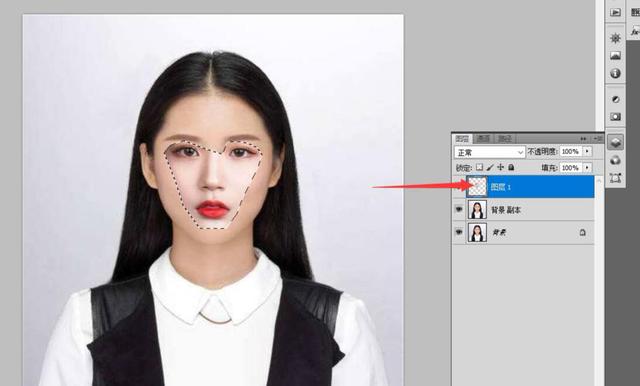Screen dimensions: 640x386
Task: Select the 图层 1 layer thumbnail
Action: pos(477,187)
